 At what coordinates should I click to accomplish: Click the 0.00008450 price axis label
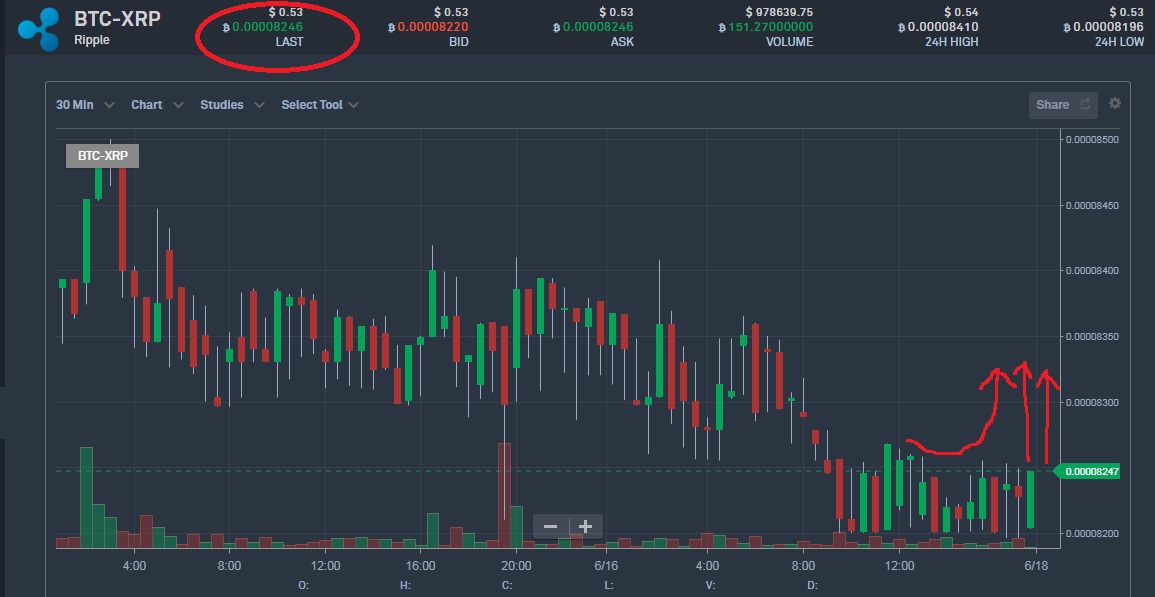click(x=1092, y=205)
